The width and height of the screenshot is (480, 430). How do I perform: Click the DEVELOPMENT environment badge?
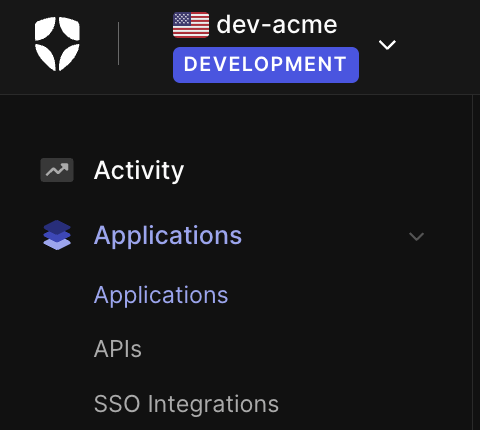[266, 65]
